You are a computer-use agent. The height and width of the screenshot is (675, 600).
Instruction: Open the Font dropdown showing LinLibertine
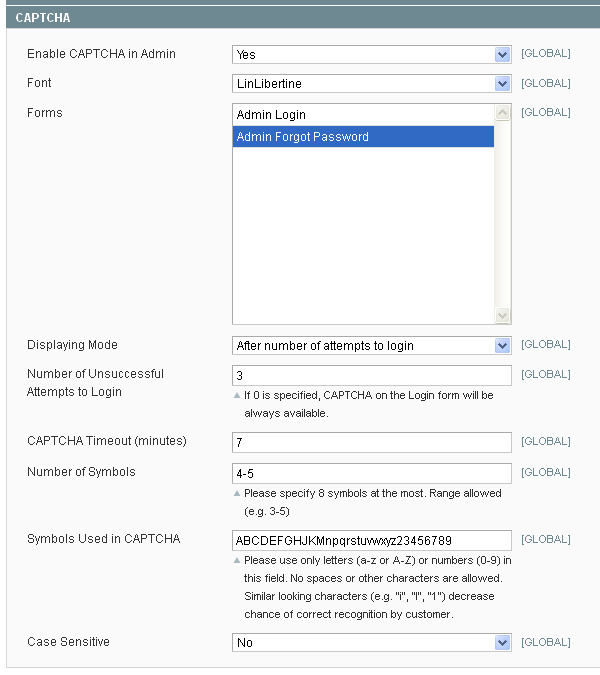(371, 84)
